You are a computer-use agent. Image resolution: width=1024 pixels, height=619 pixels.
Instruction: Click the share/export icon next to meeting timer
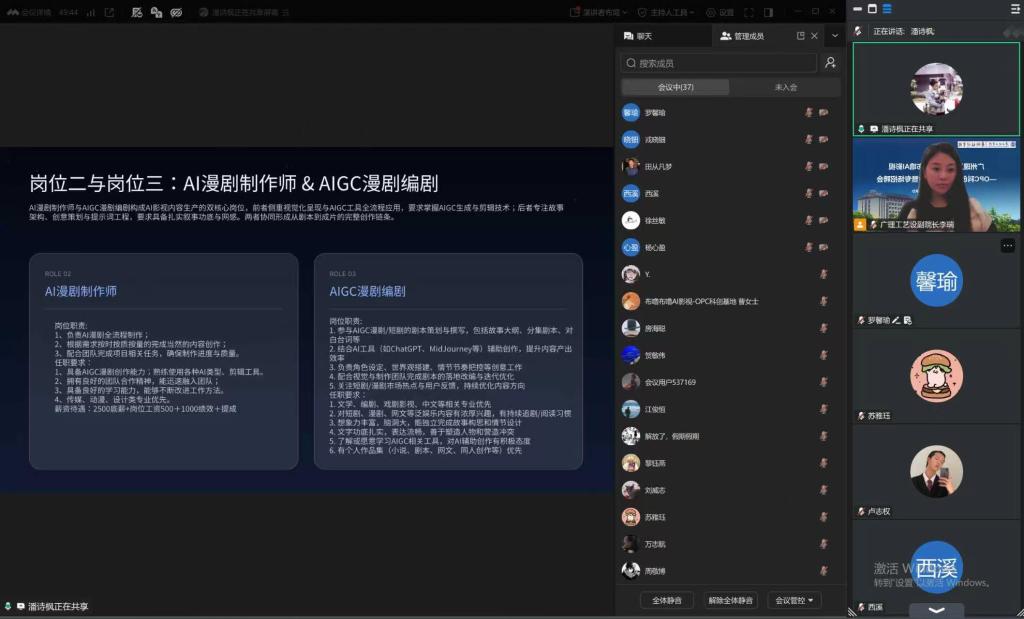click(x=109, y=12)
